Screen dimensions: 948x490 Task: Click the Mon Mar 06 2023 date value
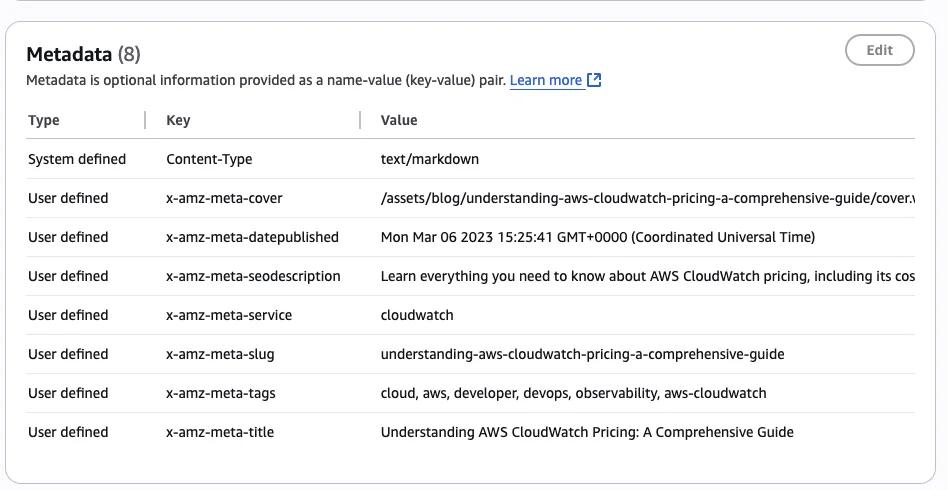(x=597, y=237)
